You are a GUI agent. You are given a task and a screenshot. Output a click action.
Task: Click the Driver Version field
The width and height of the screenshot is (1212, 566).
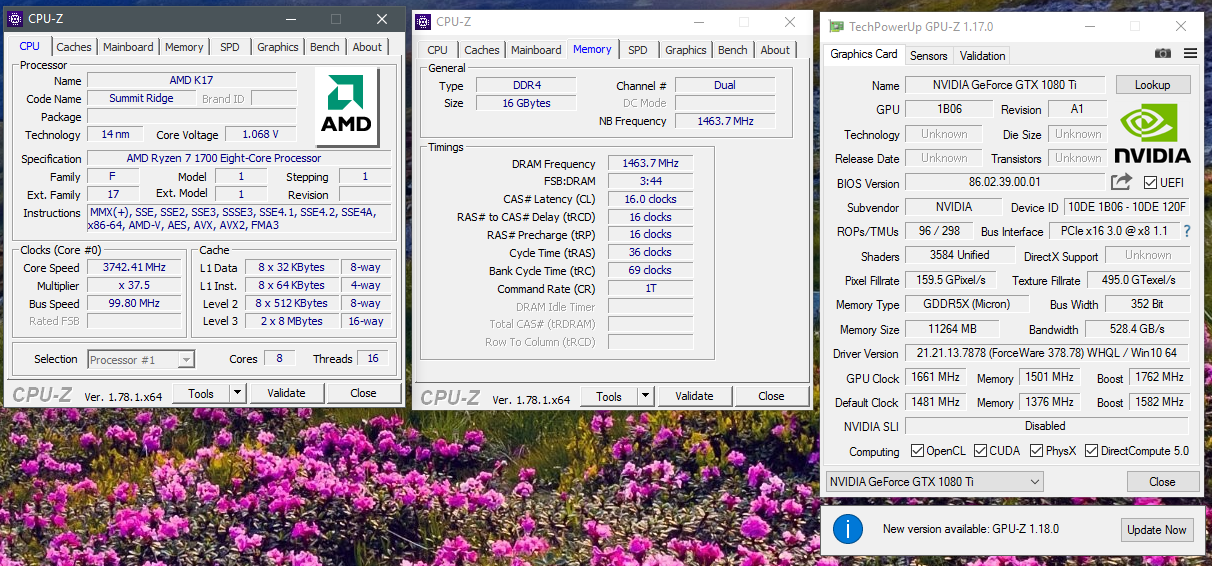click(1047, 353)
